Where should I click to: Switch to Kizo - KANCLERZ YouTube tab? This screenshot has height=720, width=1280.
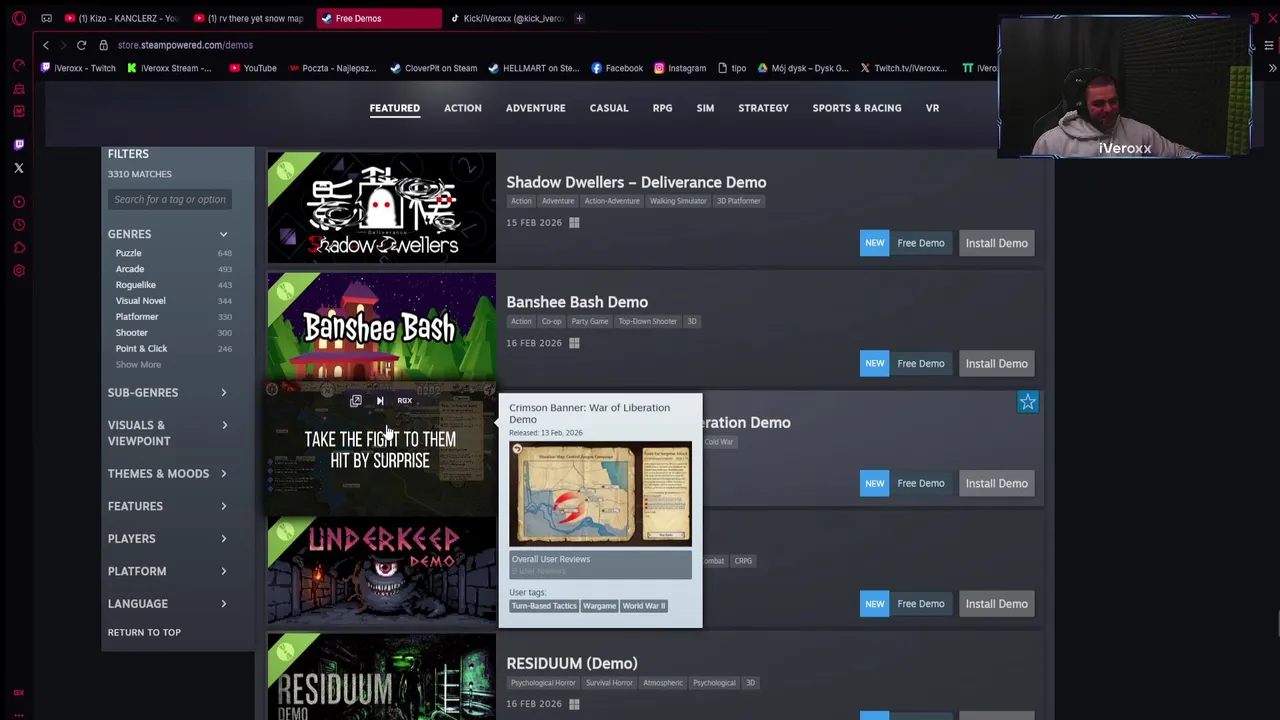[122, 18]
